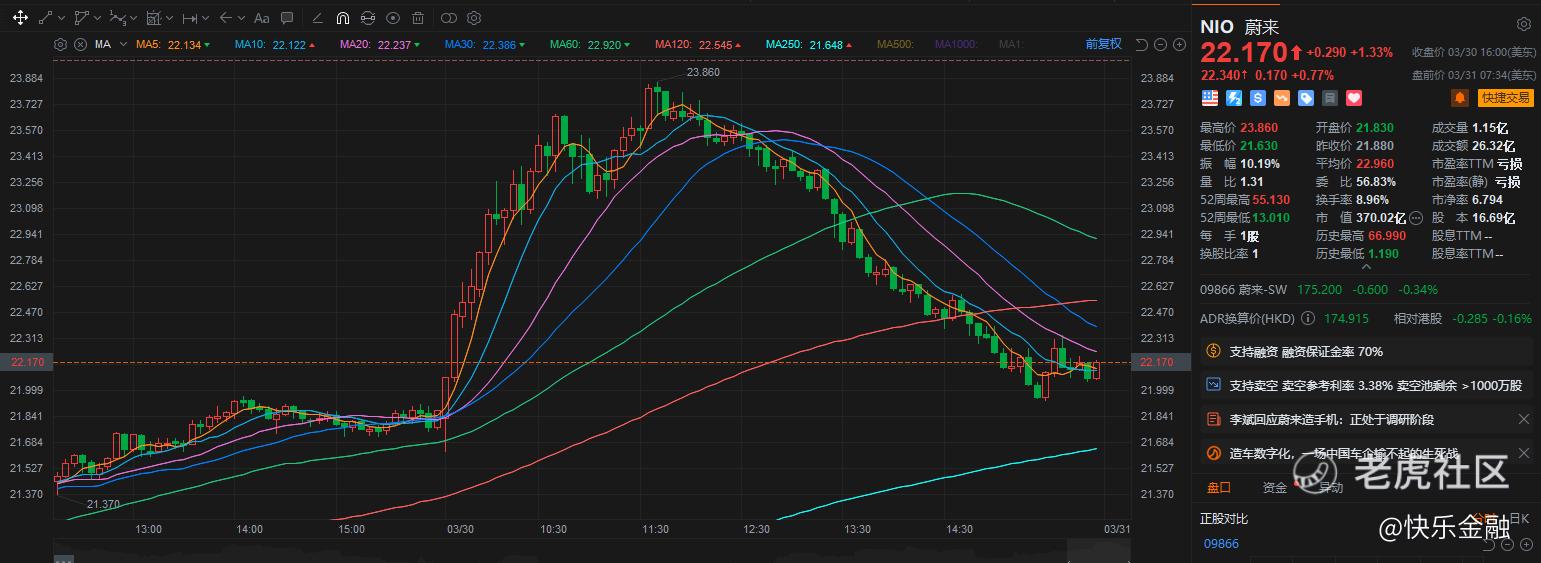The height and width of the screenshot is (563, 1541).
Task: Open the 支持融资 margin info row
Action: click(x=1366, y=352)
